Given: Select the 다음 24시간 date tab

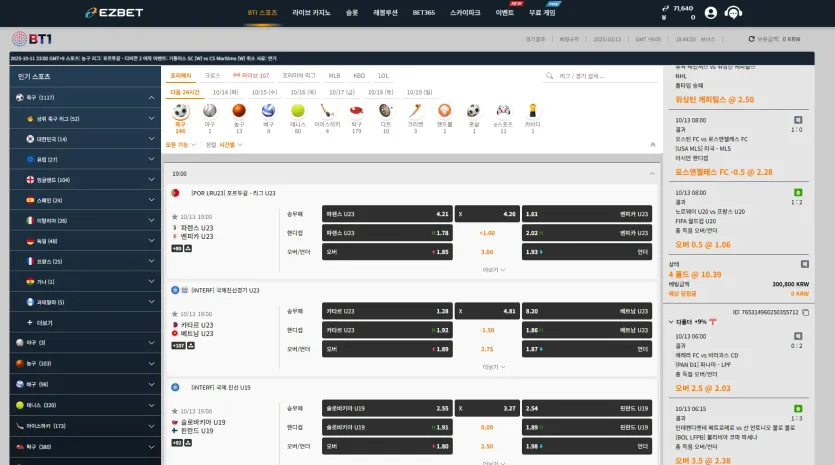Looking at the screenshot, I should [185, 92].
